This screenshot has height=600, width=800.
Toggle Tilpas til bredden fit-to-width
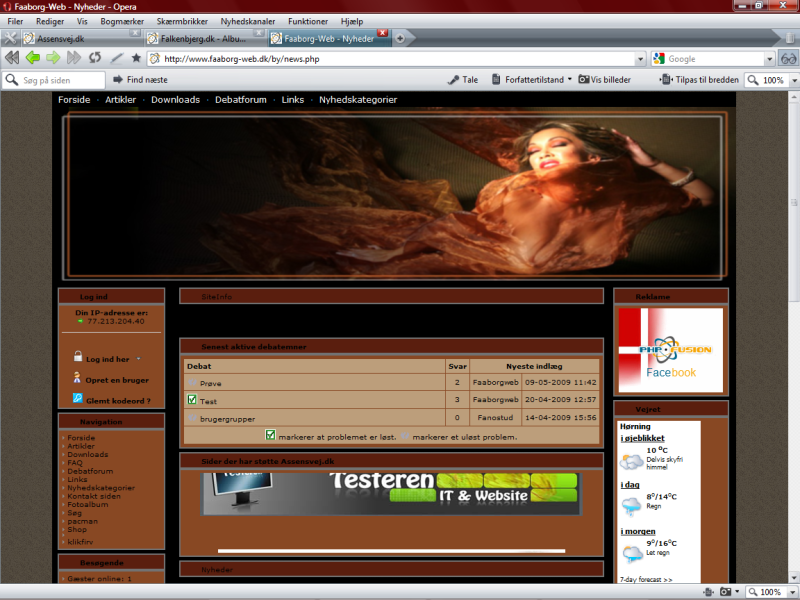698,80
